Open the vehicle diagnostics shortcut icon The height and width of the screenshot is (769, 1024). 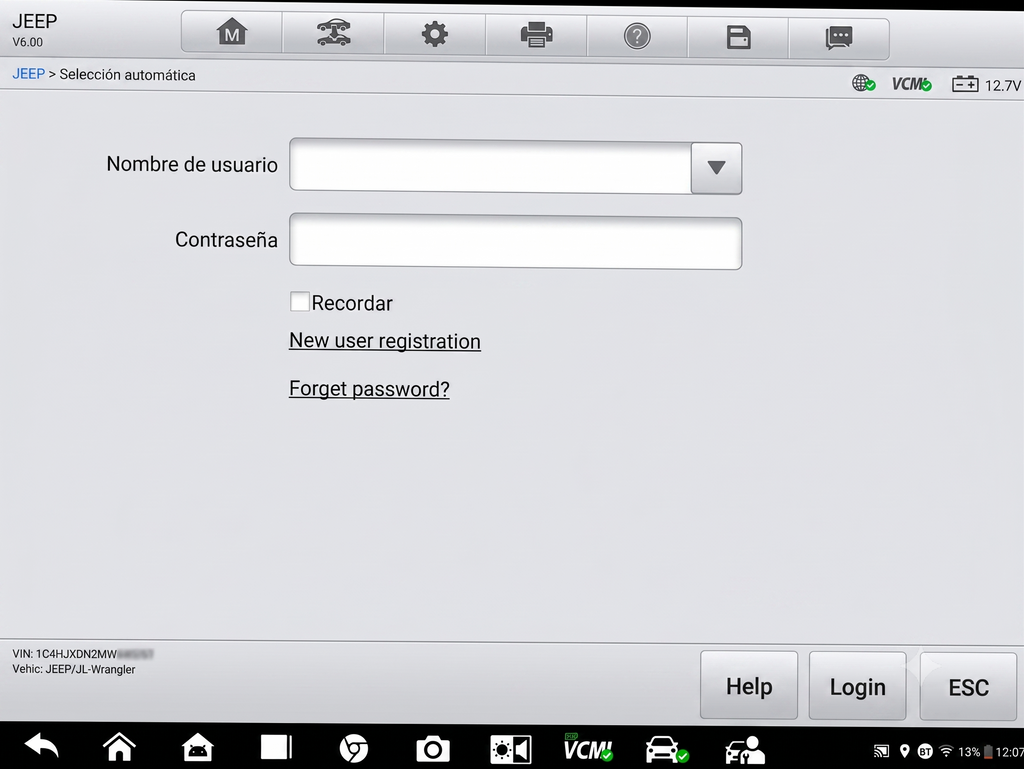click(x=667, y=750)
